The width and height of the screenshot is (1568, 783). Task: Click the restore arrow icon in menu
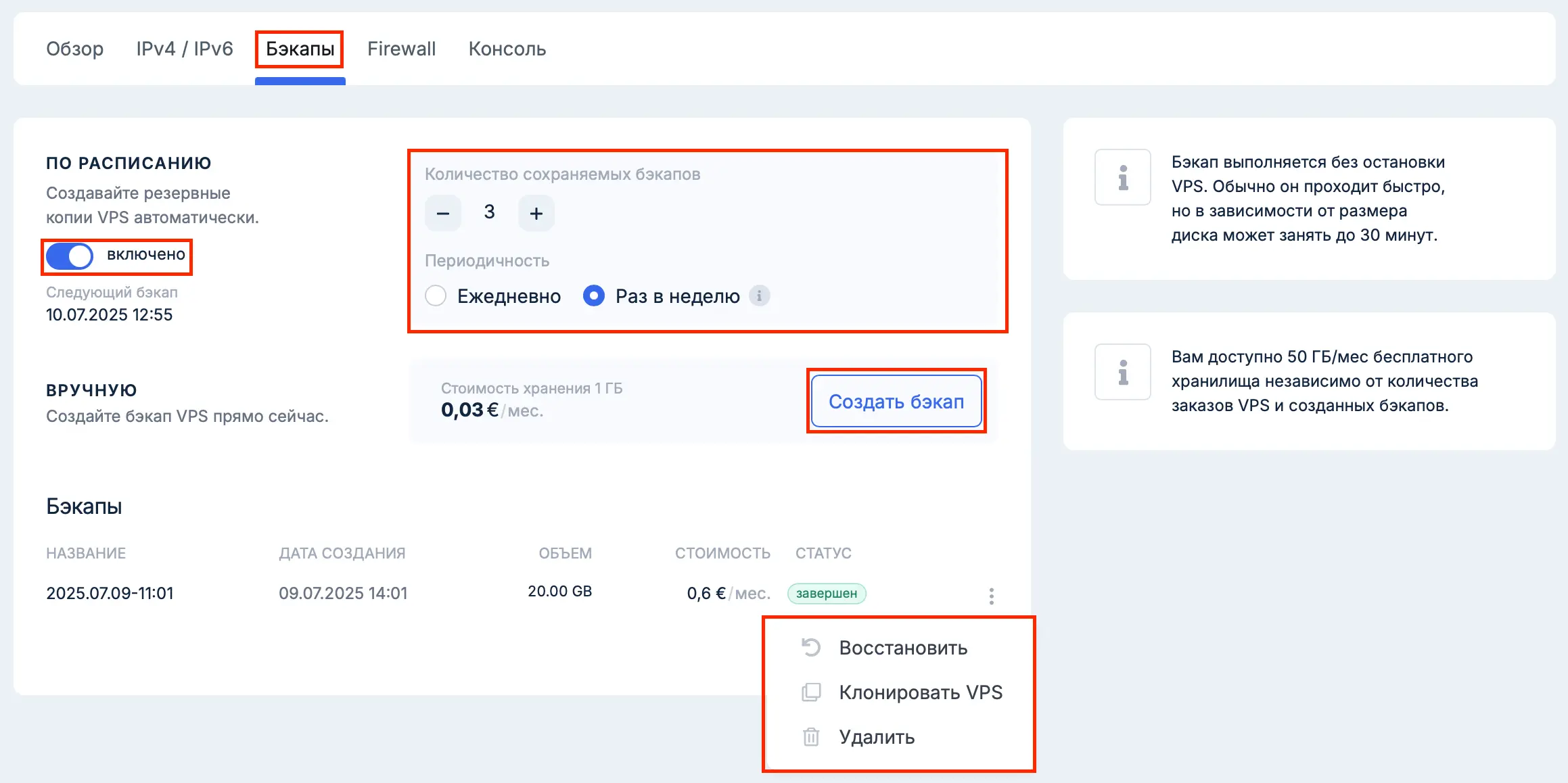[810, 648]
